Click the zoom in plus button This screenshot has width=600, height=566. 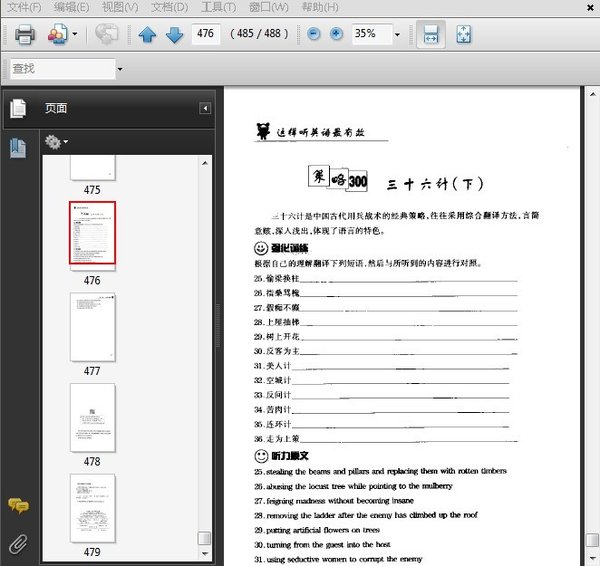[336, 34]
